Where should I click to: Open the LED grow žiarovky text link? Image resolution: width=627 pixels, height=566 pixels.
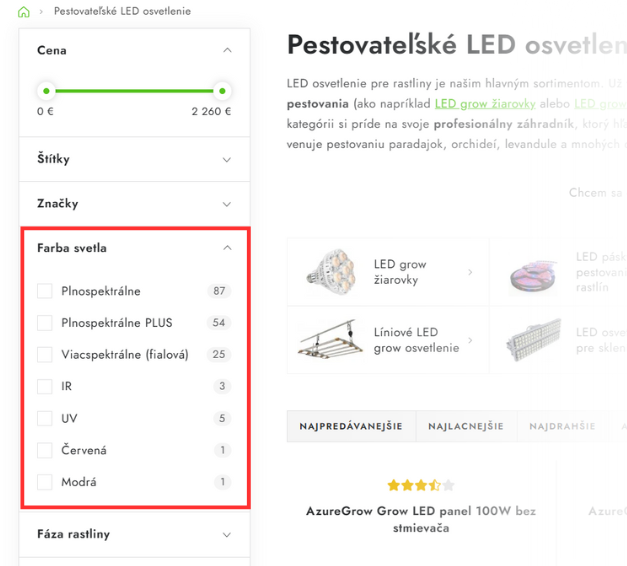tap(485, 104)
